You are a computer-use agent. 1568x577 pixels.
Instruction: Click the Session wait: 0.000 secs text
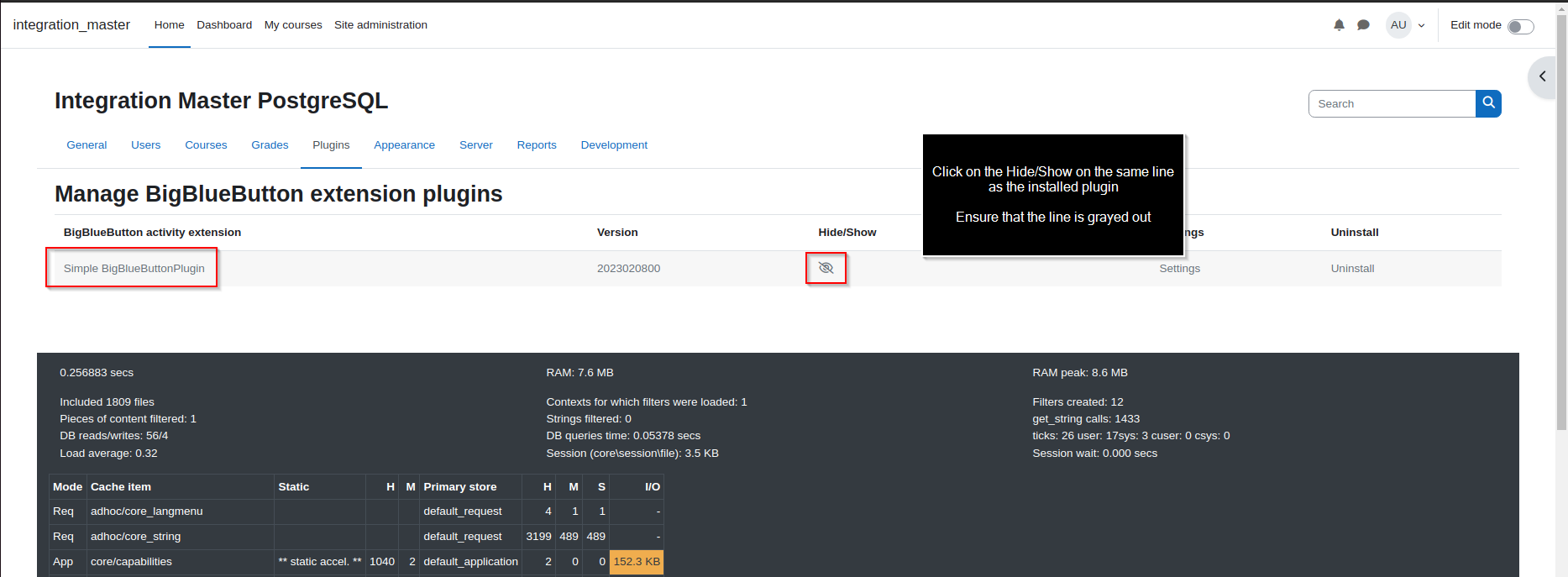(1094, 454)
